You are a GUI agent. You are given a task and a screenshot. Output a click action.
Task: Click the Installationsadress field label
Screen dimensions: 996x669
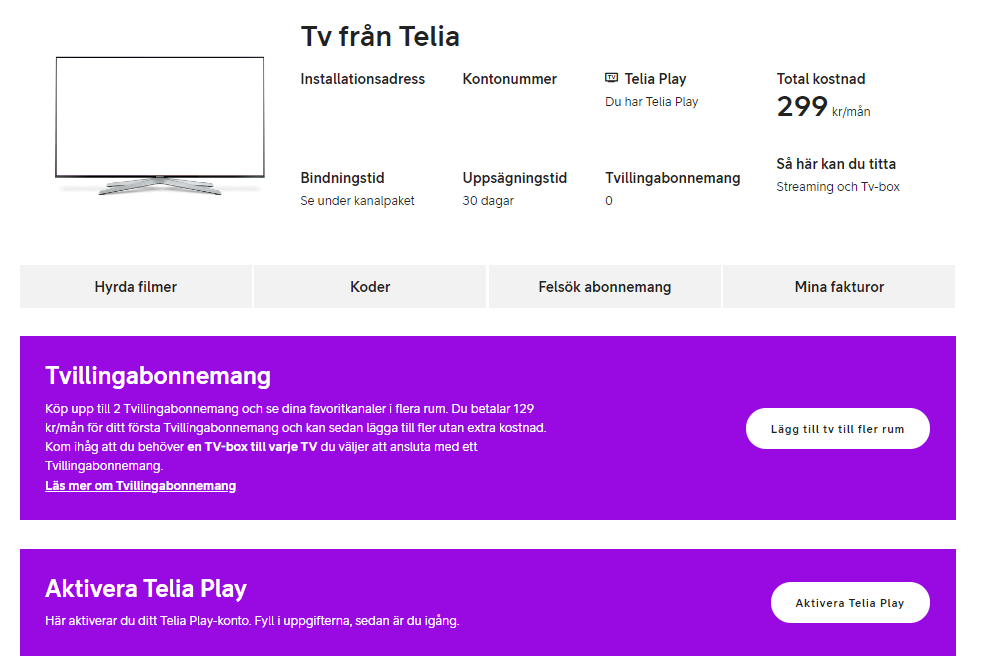pos(362,78)
